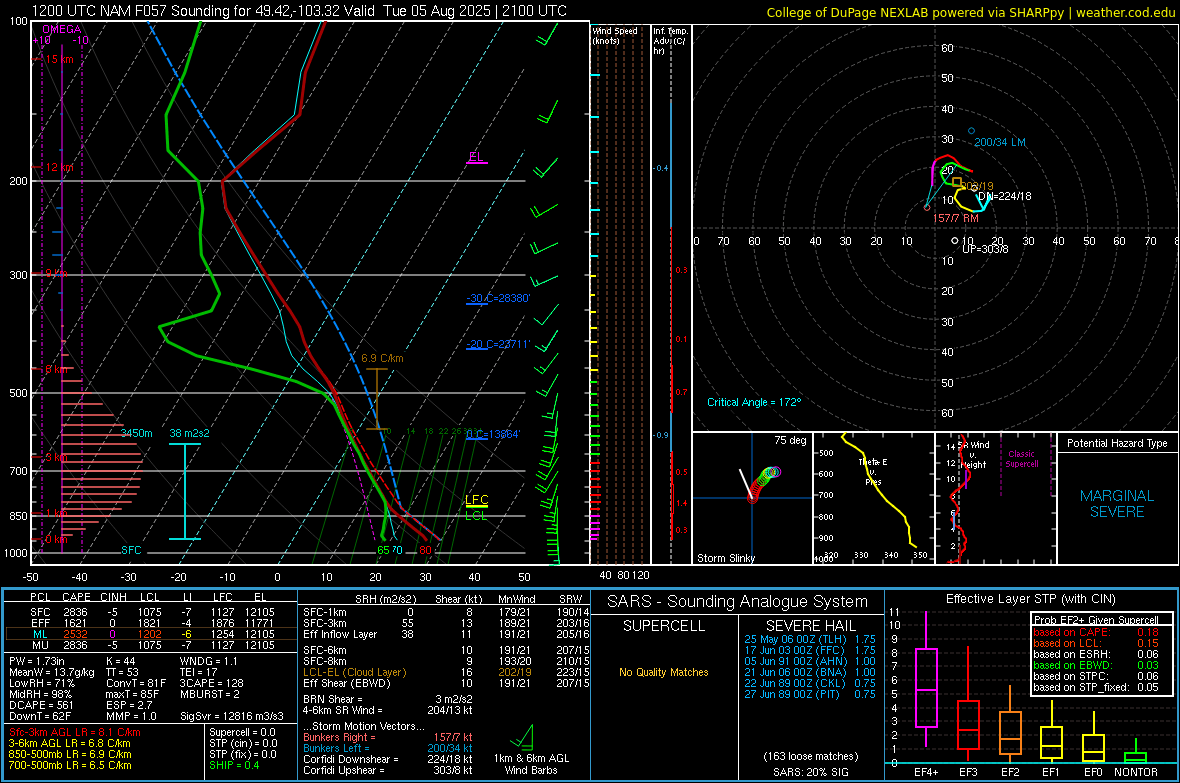
Task: Click the College of DuPage NEXLAB credit text
Action: coord(970,12)
